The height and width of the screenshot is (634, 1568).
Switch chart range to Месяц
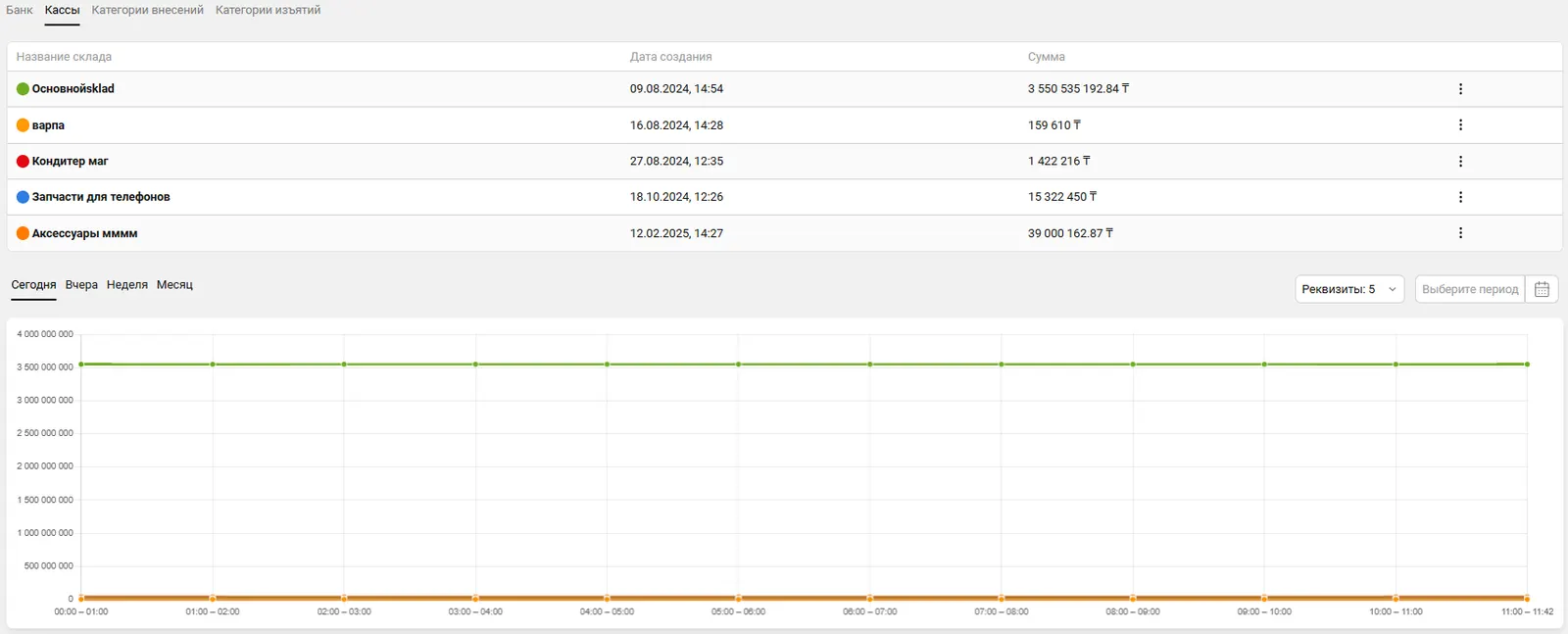(174, 285)
